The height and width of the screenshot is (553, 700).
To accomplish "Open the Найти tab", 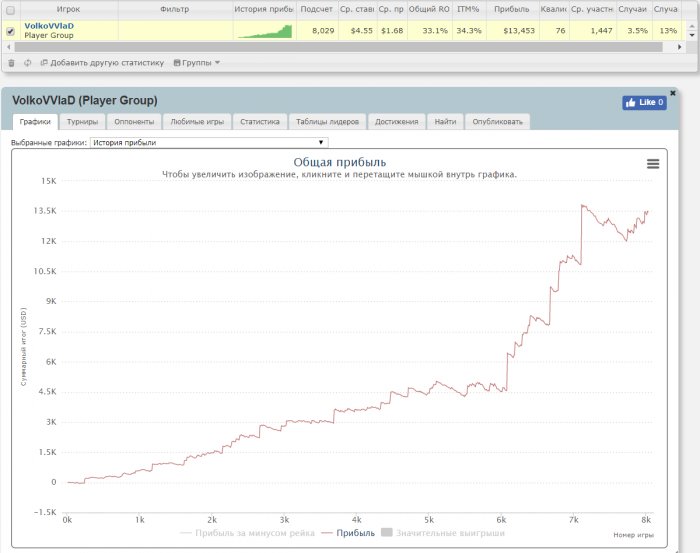I will [445, 121].
